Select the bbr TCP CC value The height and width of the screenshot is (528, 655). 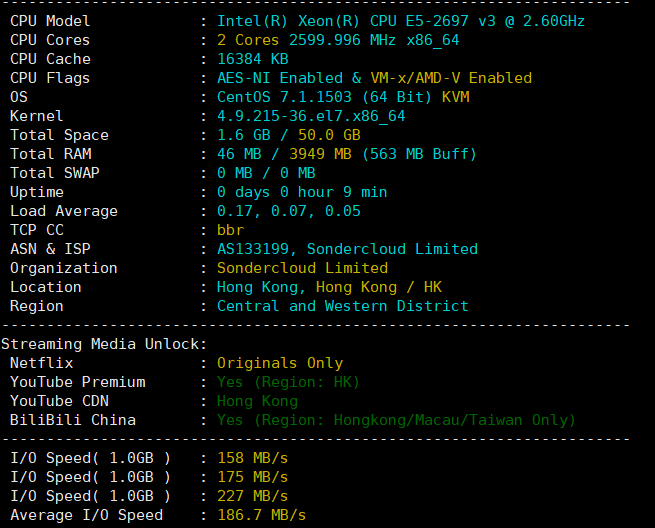(231, 230)
